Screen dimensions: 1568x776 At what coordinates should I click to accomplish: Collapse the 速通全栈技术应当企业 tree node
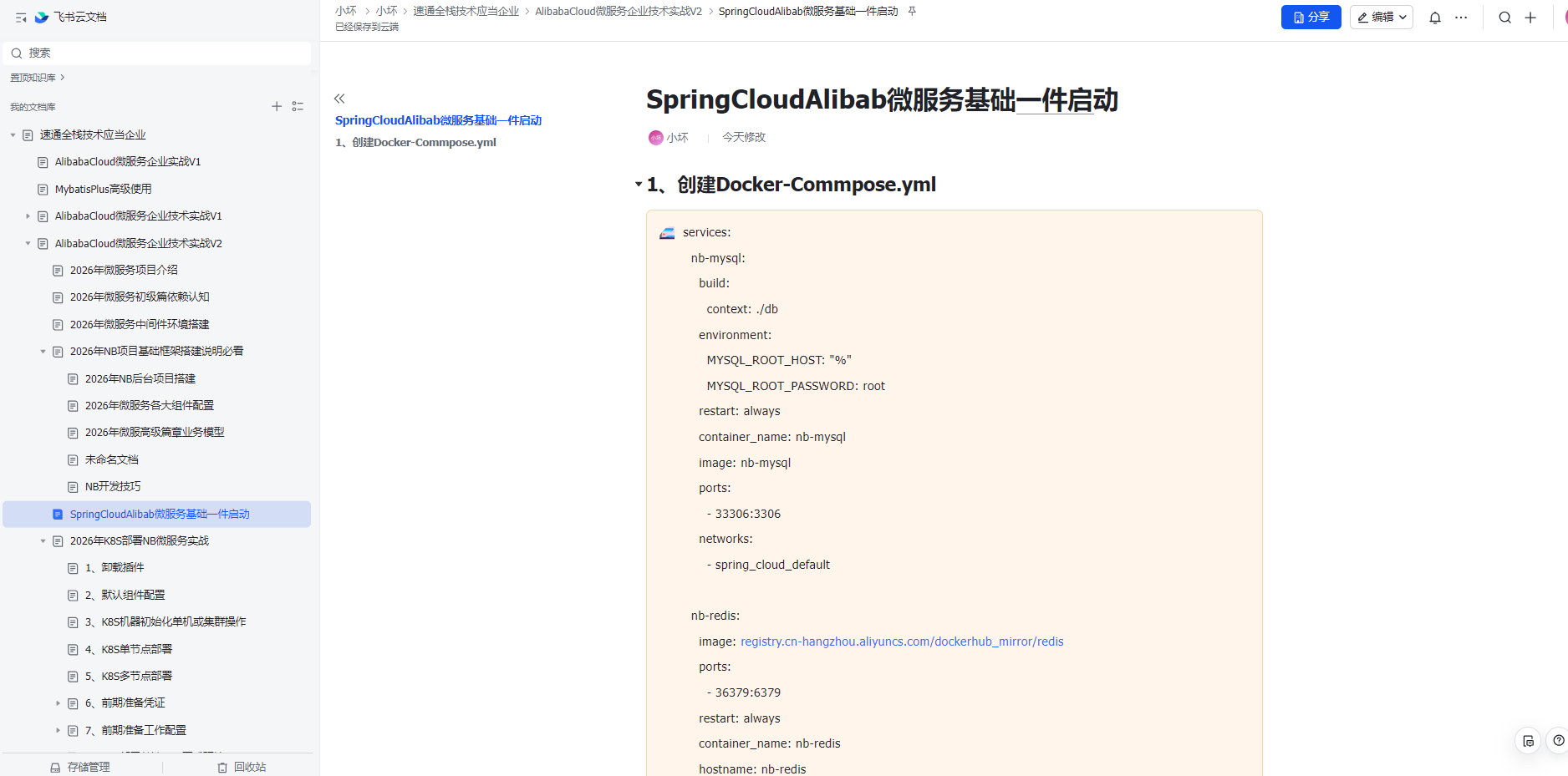tap(13, 135)
